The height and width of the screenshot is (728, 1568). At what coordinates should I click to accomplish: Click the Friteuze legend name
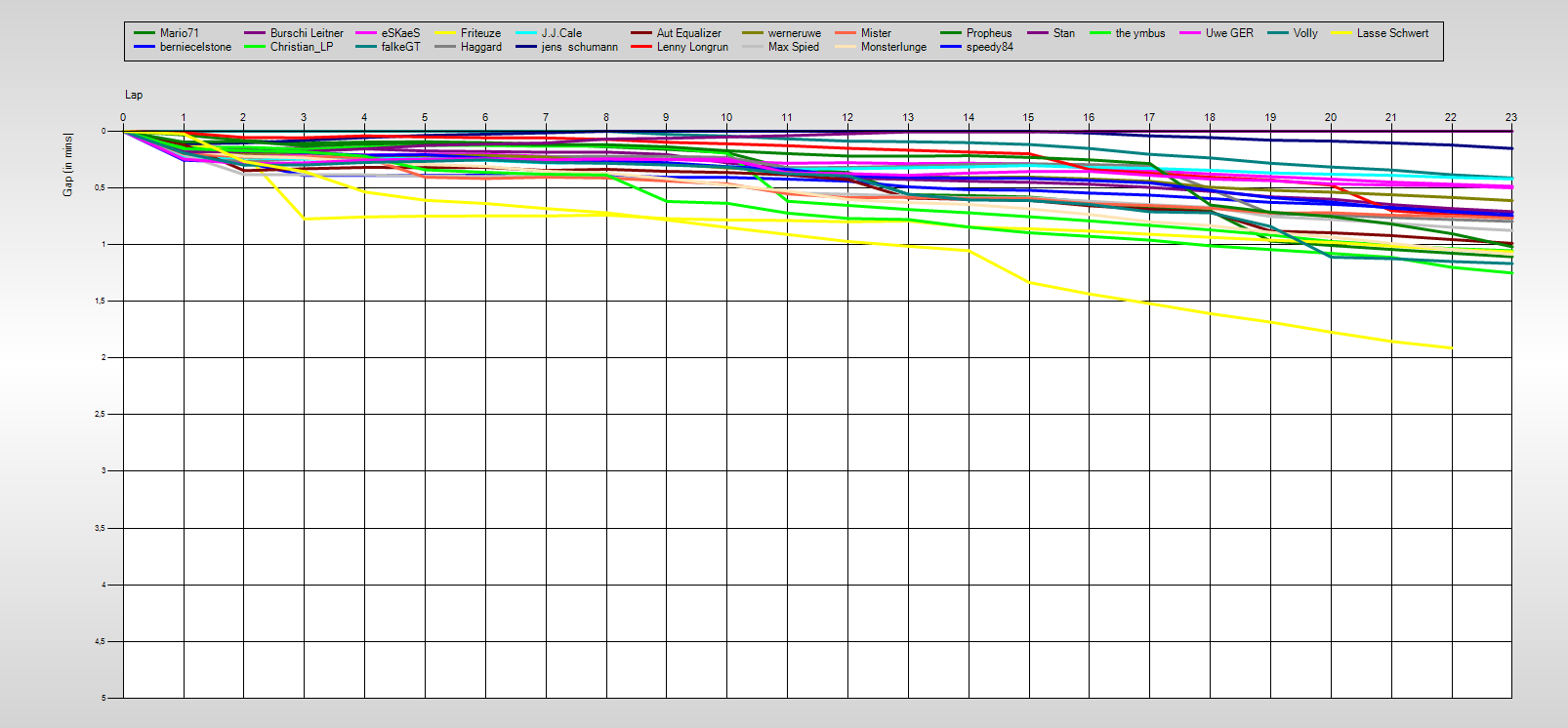click(480, 33)
